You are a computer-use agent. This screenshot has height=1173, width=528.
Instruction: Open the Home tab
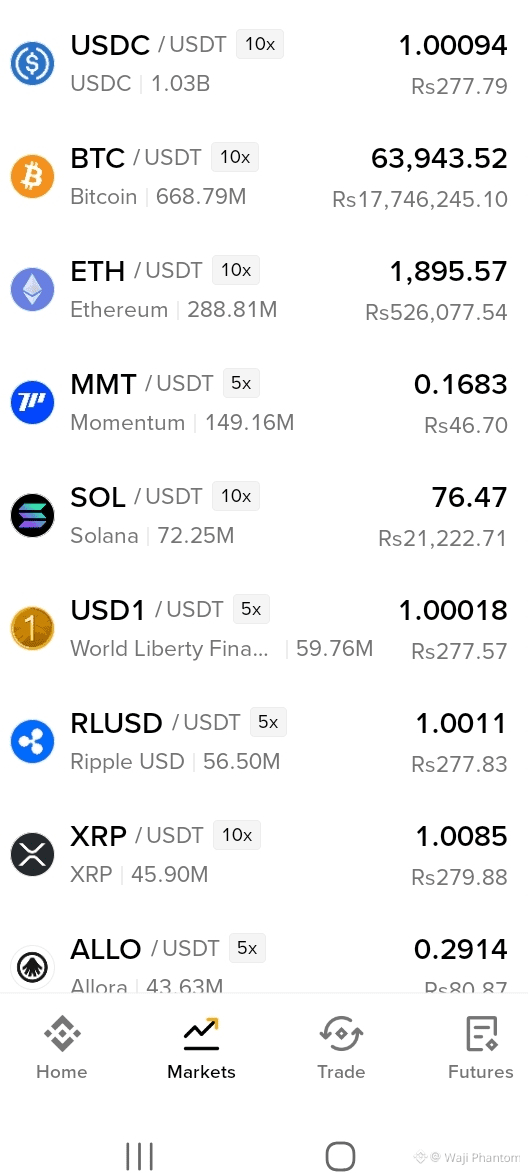pos(61,1048)
